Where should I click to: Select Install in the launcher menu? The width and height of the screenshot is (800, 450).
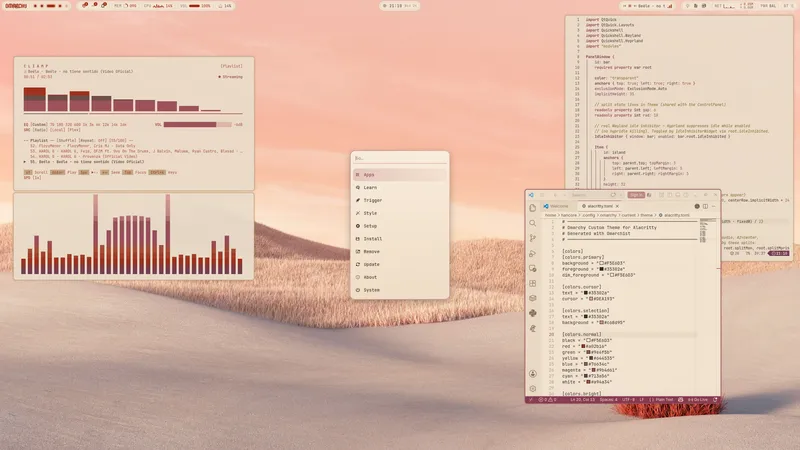[399, 238]
